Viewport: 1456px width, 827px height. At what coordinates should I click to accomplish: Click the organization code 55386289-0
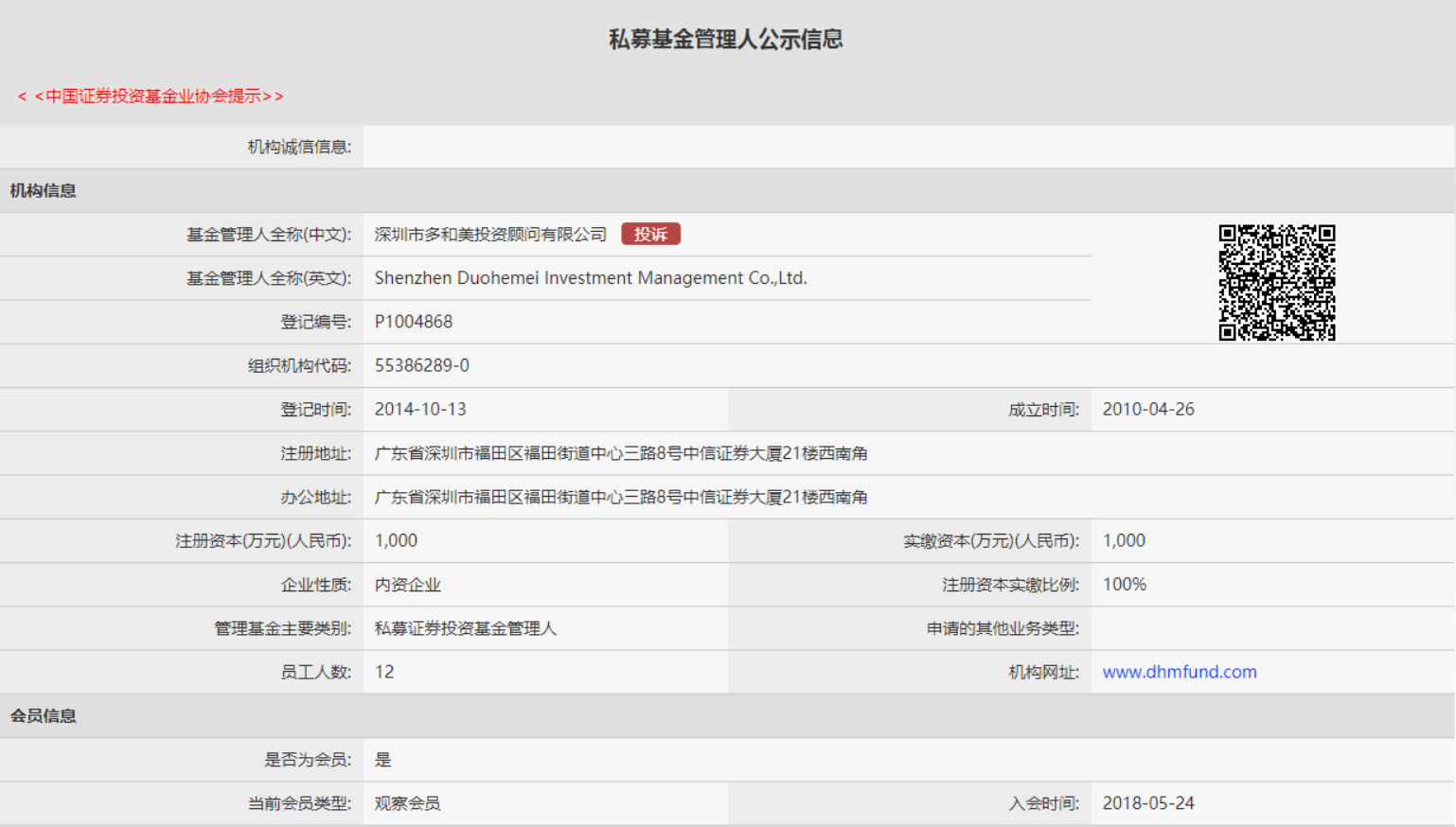click(421, 365)
